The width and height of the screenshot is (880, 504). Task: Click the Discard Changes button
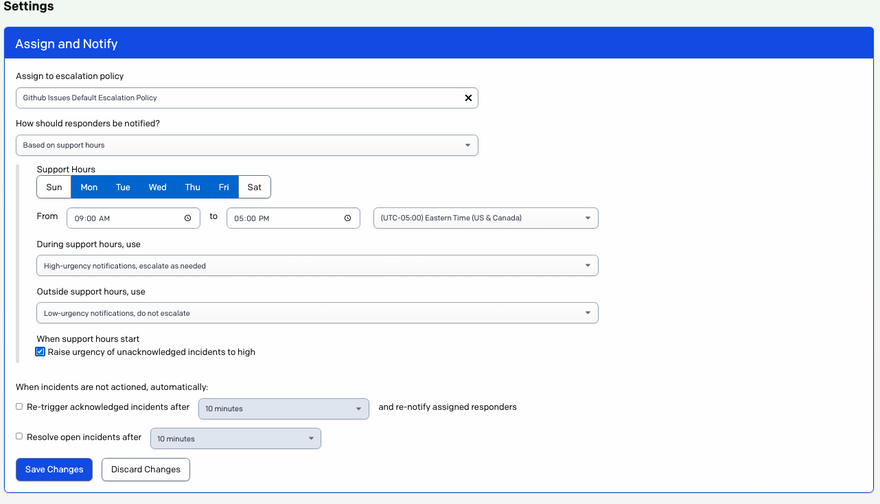(146, 469)
